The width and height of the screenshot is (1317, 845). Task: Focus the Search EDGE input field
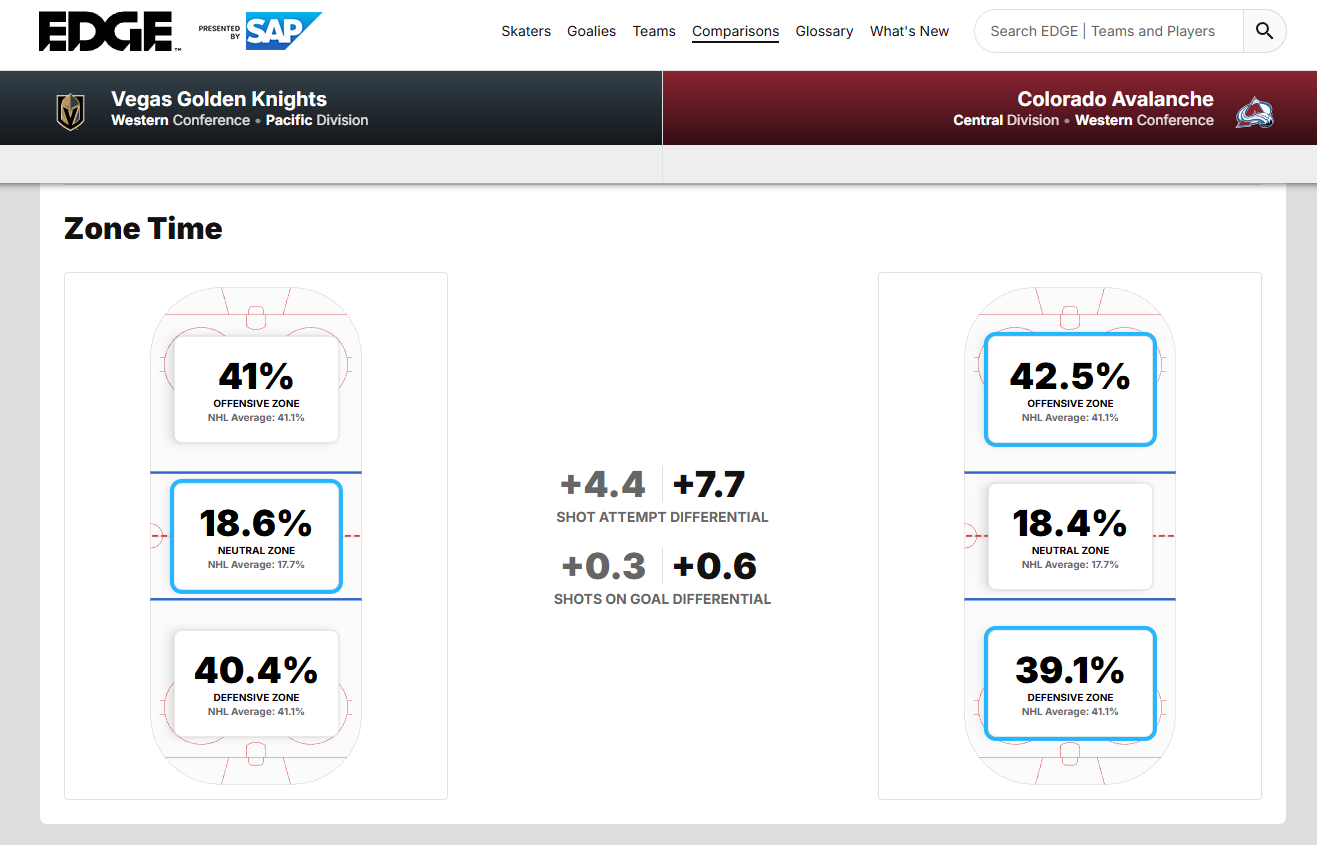pos(1108,31)
